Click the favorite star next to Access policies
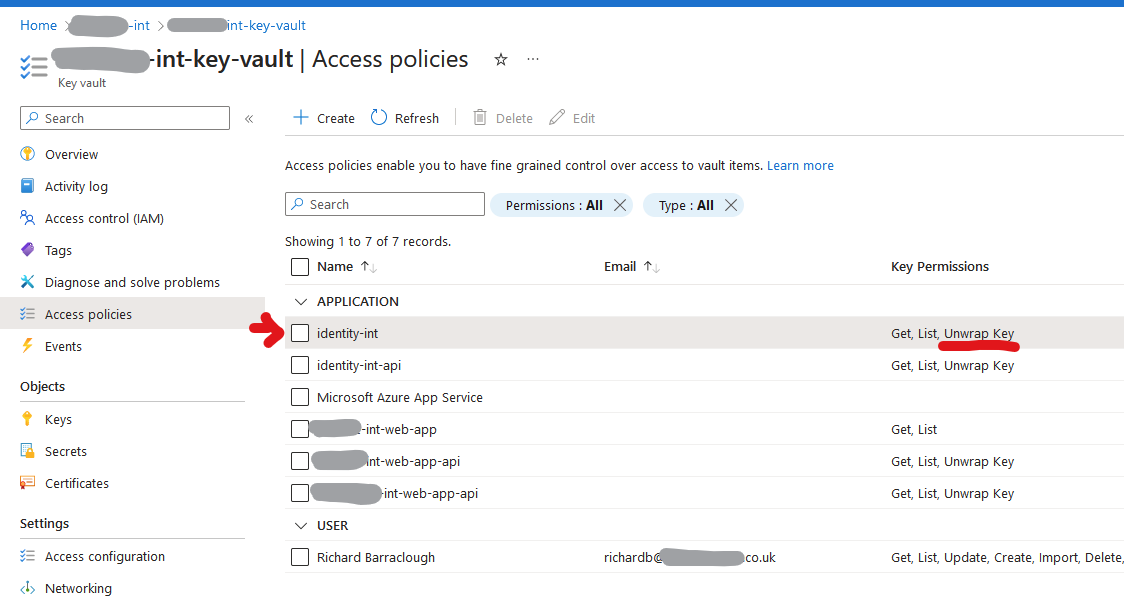 tap(500, 59)
